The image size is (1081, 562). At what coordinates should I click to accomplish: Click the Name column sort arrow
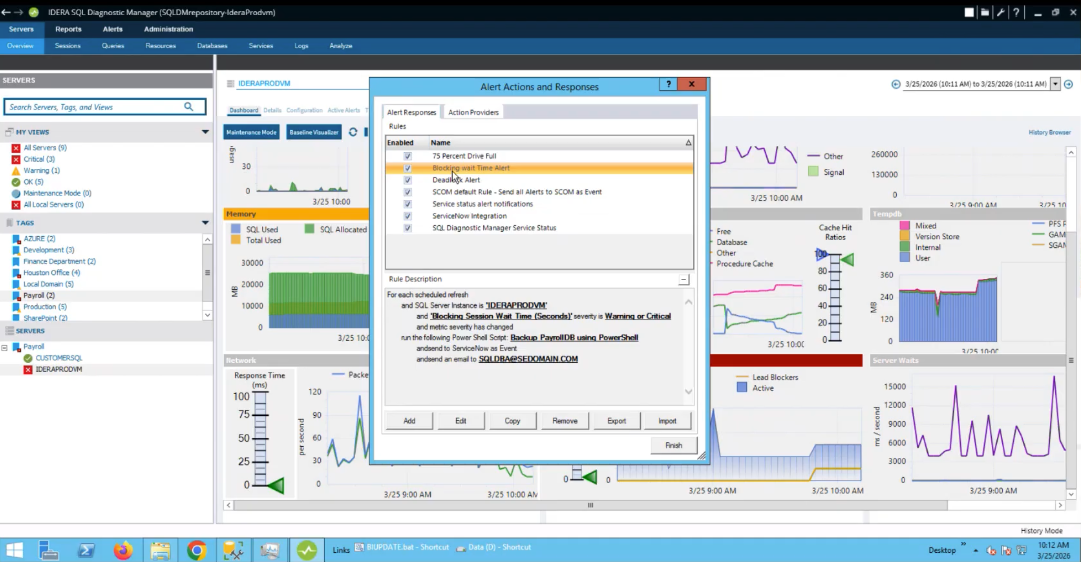[688, 143]
